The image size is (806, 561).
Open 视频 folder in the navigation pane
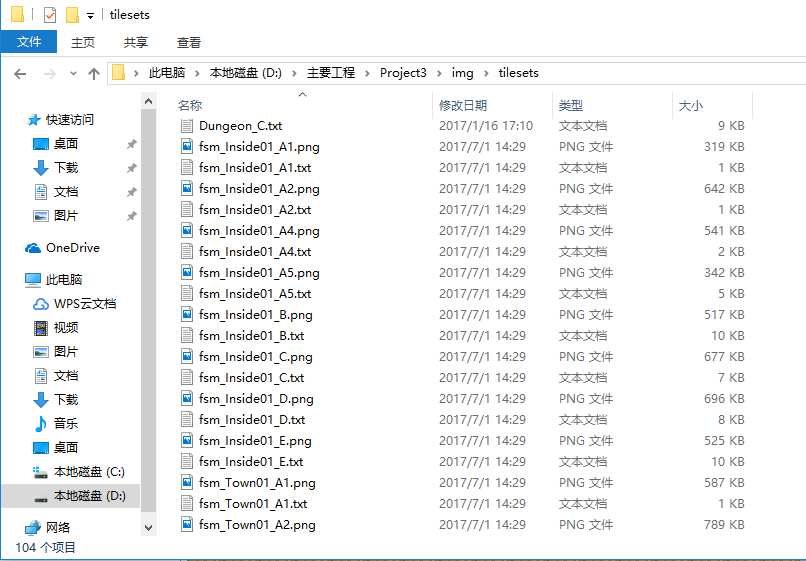66,328
